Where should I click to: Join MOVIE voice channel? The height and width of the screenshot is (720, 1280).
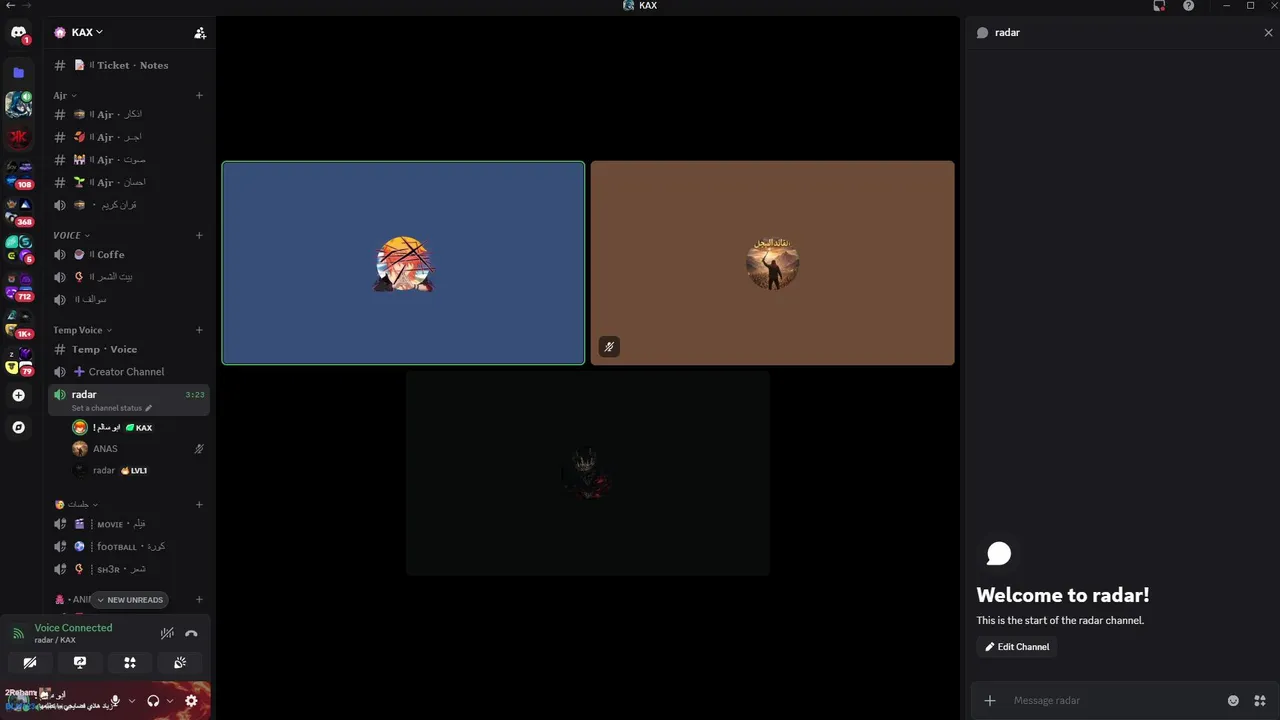(129, 524)
